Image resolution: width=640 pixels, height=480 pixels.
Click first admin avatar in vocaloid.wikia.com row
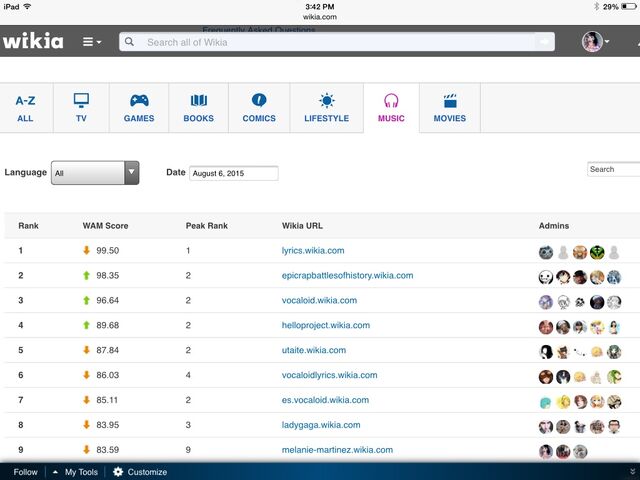[546, 302]
